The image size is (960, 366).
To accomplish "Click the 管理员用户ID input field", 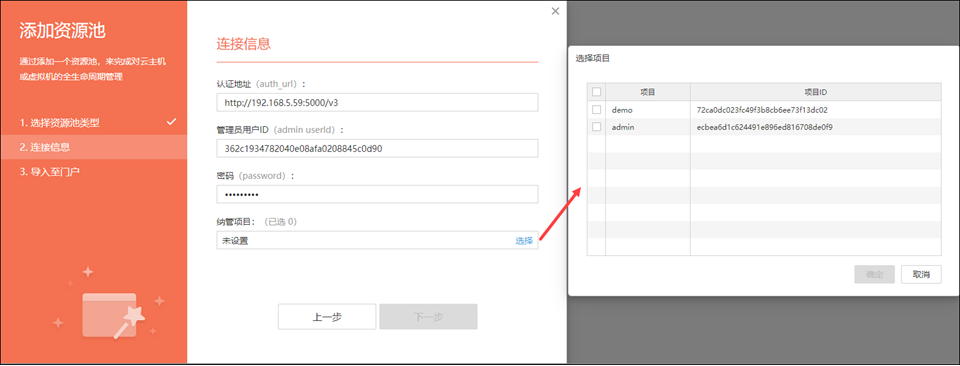I will [377, 148].
